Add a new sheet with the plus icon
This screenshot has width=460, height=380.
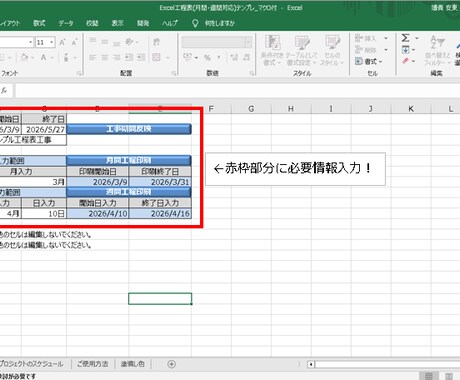[x=171, y=364]
